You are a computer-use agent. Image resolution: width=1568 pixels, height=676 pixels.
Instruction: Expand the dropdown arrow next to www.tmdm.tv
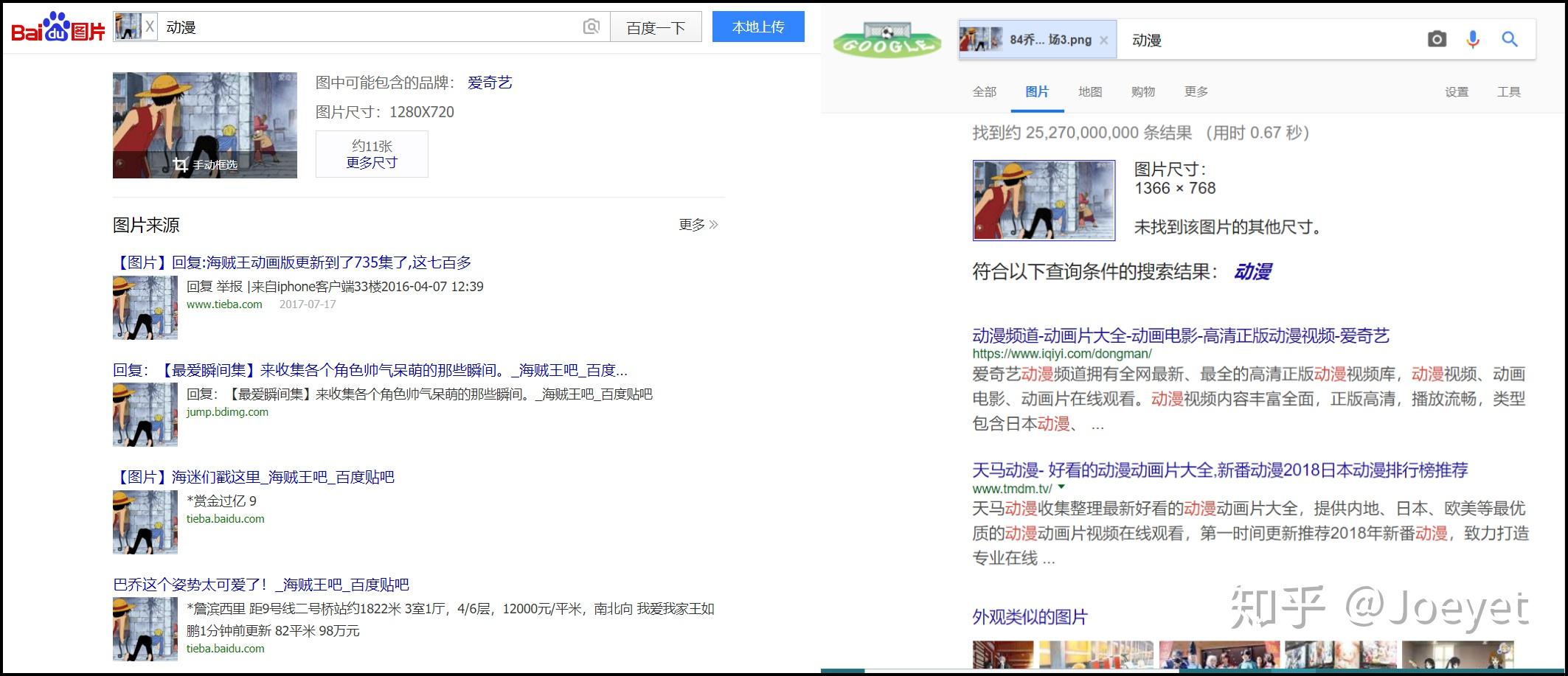(1060, 487)
